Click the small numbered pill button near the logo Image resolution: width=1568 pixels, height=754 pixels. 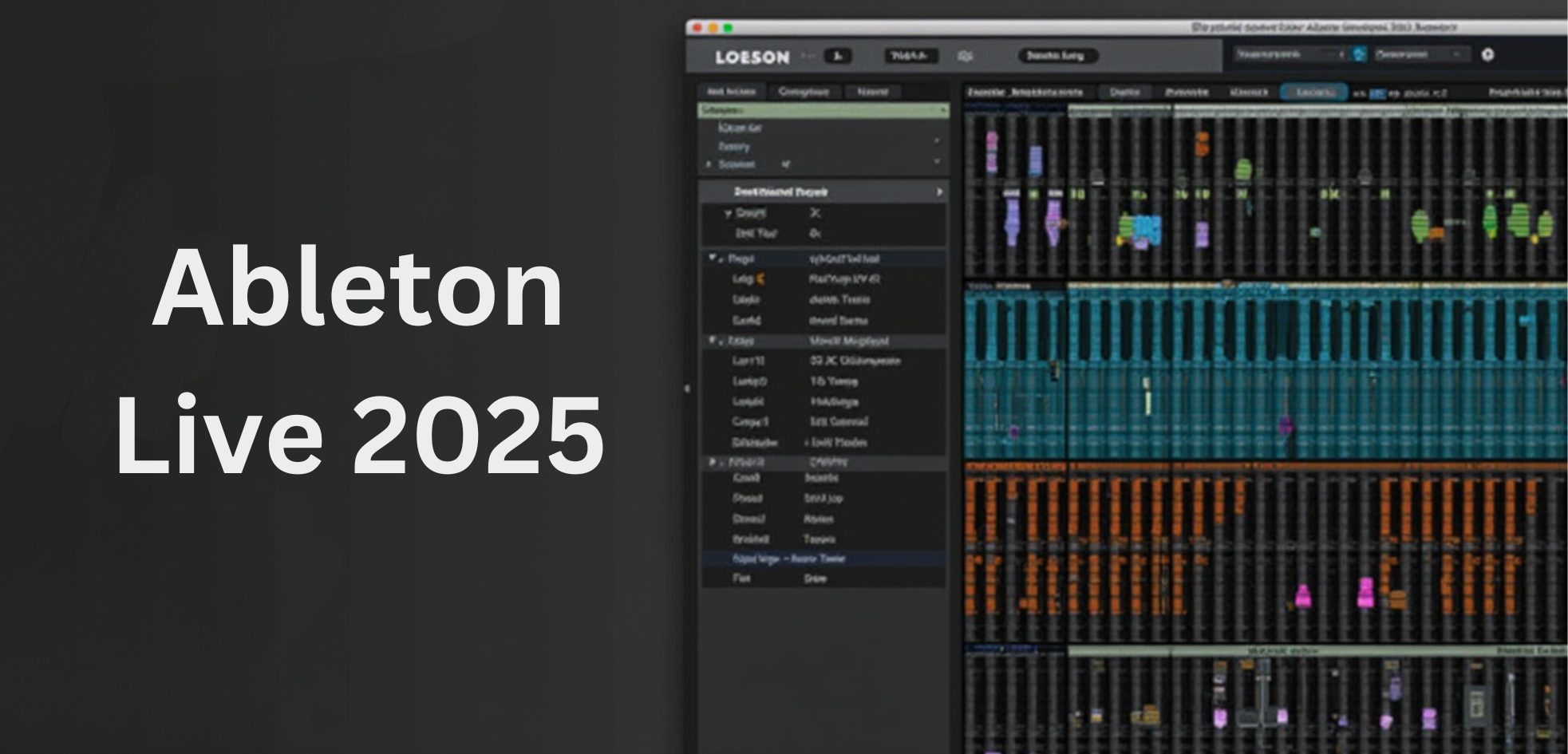click(x=836, y=56)
